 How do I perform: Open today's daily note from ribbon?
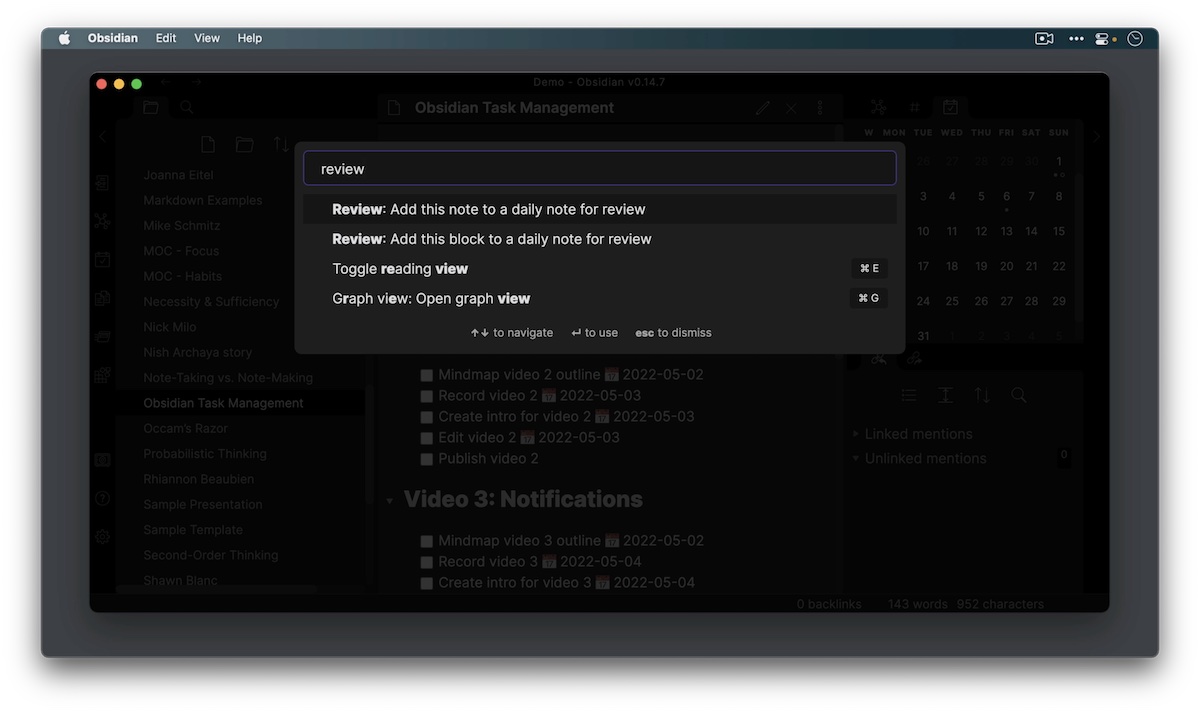coord(102,260)
